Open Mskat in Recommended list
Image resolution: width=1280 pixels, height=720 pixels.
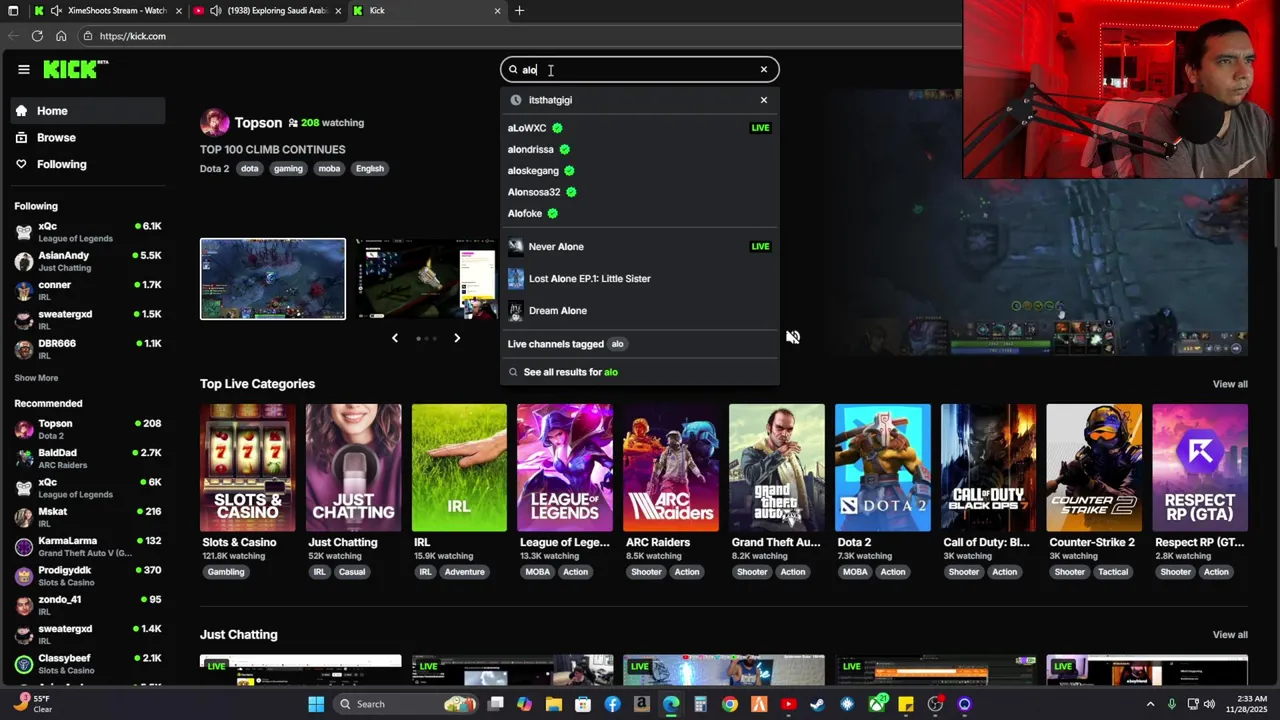click(x=87, y=517)
